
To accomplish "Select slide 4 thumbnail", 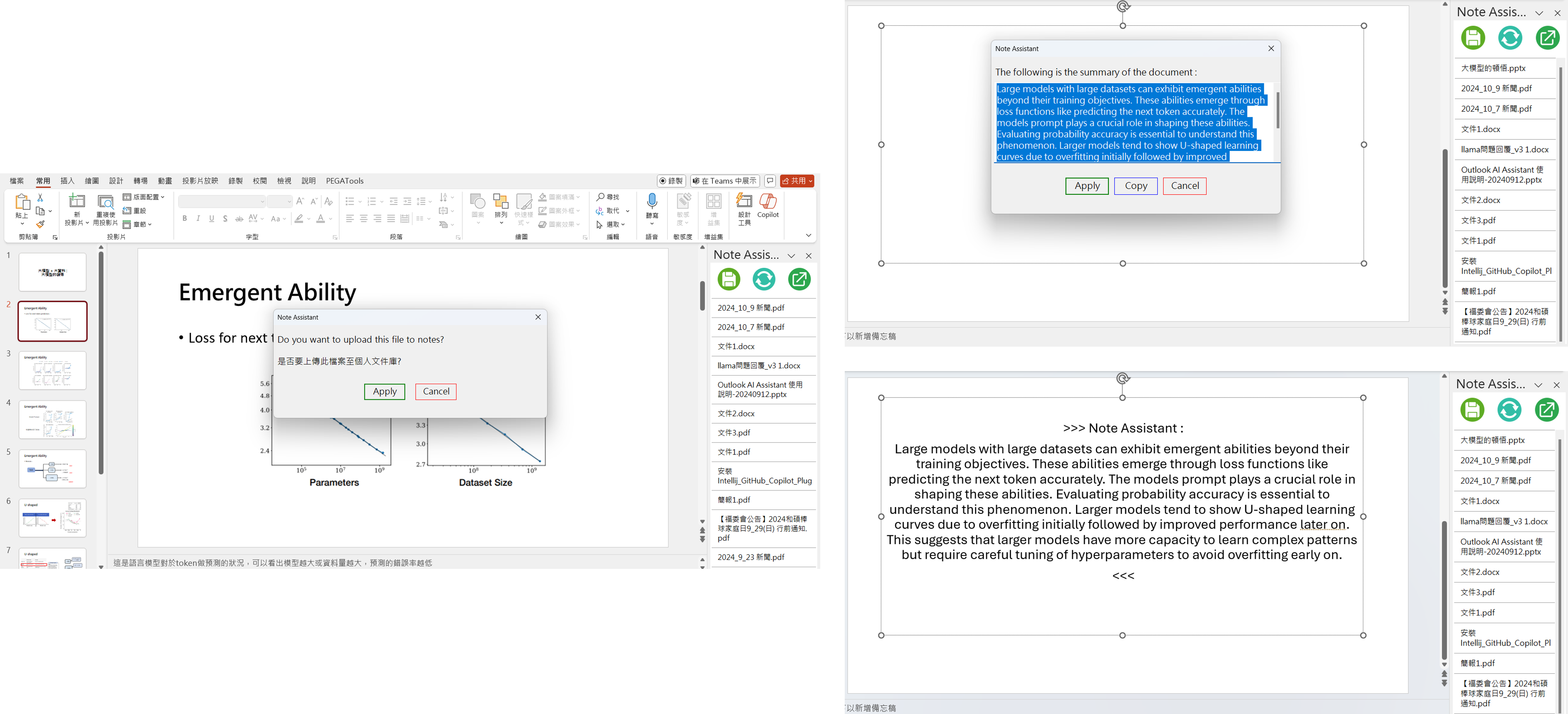I will point(52,419).
